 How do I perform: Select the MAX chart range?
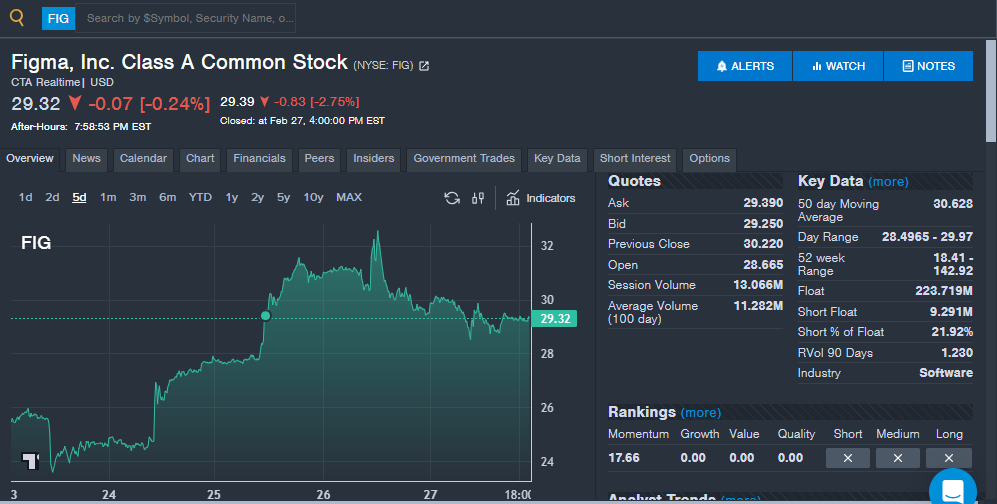pyautogui.click(x=349, y=198)
